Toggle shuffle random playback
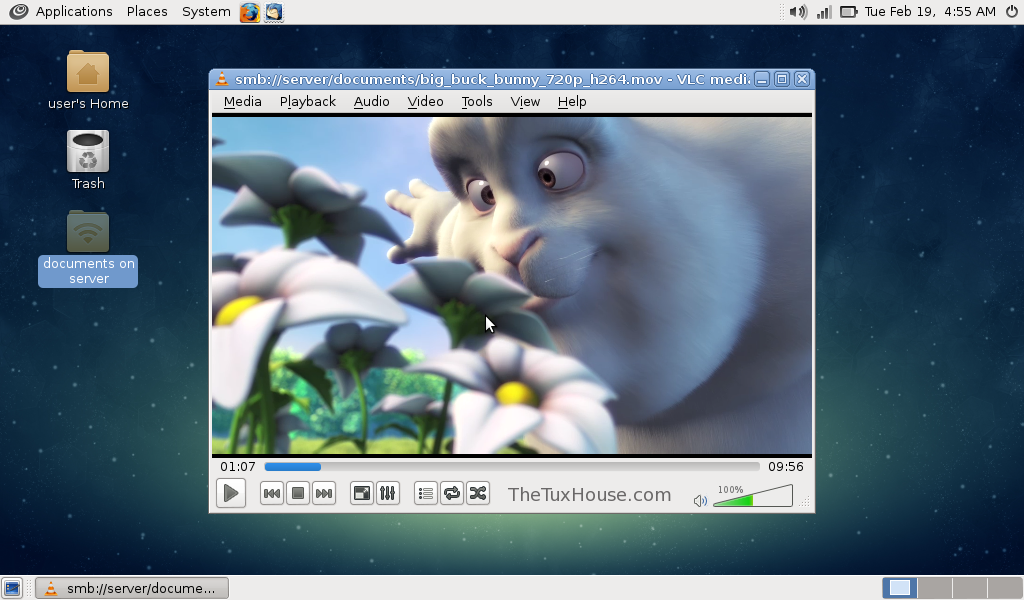1024x600 pixels. point(478,494)
